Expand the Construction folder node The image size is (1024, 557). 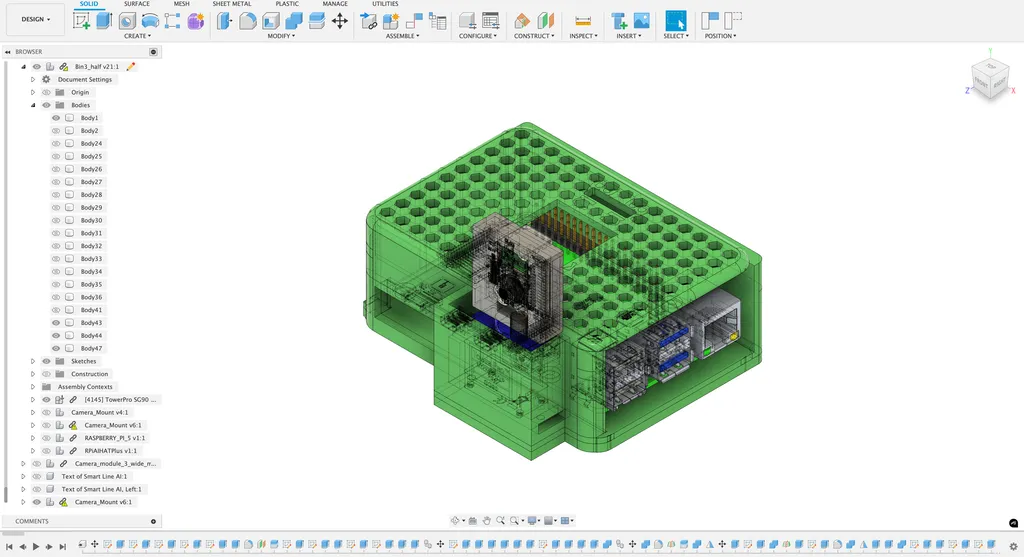[x=33, y=374]
